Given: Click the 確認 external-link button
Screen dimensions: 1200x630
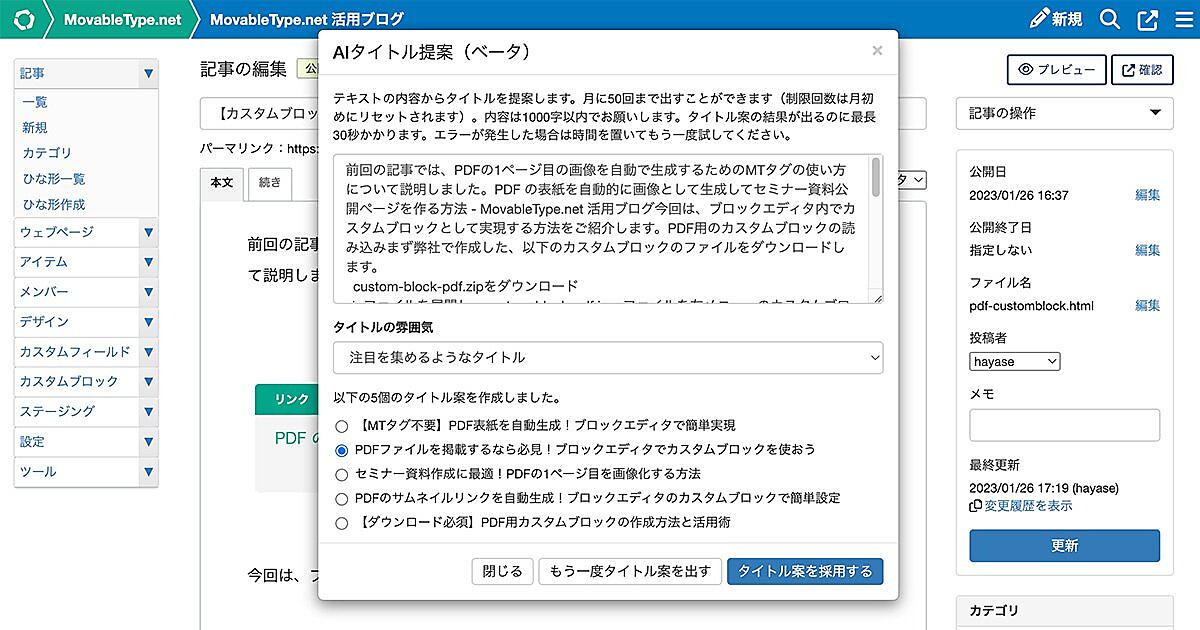Looking at the screenshot, I should coord(1142,70).
